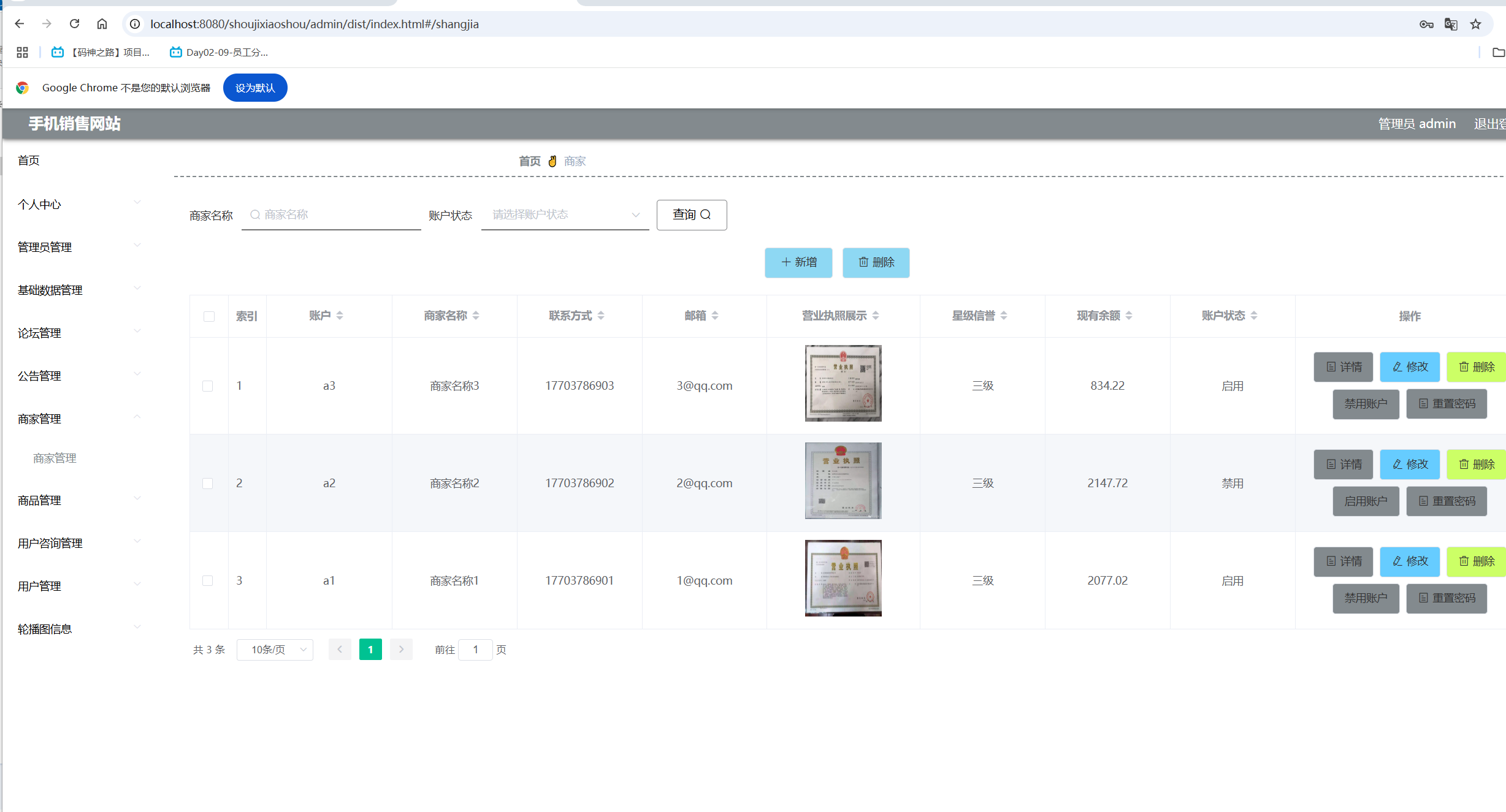Image resolution: width=1506 pixels, height=812 pixels.
Task: Reload the page with the browser refresh icon
Action: tap(74, 24)
